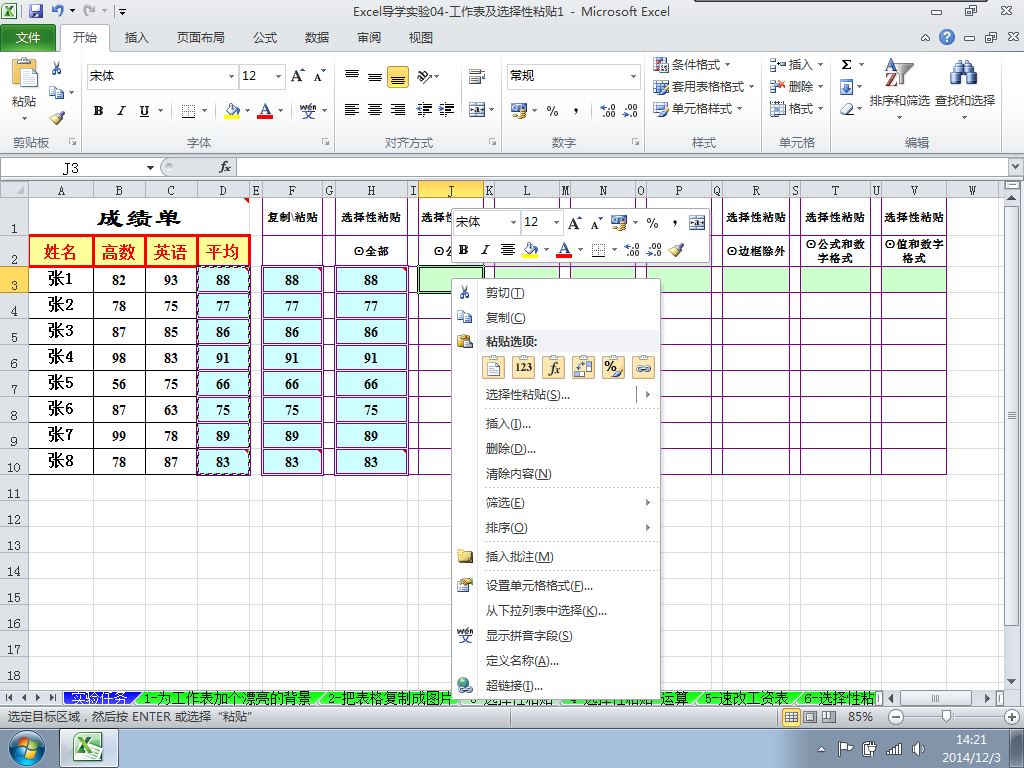This screenshot has width=1024, height=768.
Task: Click the Zoom In plus button
Action: 1013,717
